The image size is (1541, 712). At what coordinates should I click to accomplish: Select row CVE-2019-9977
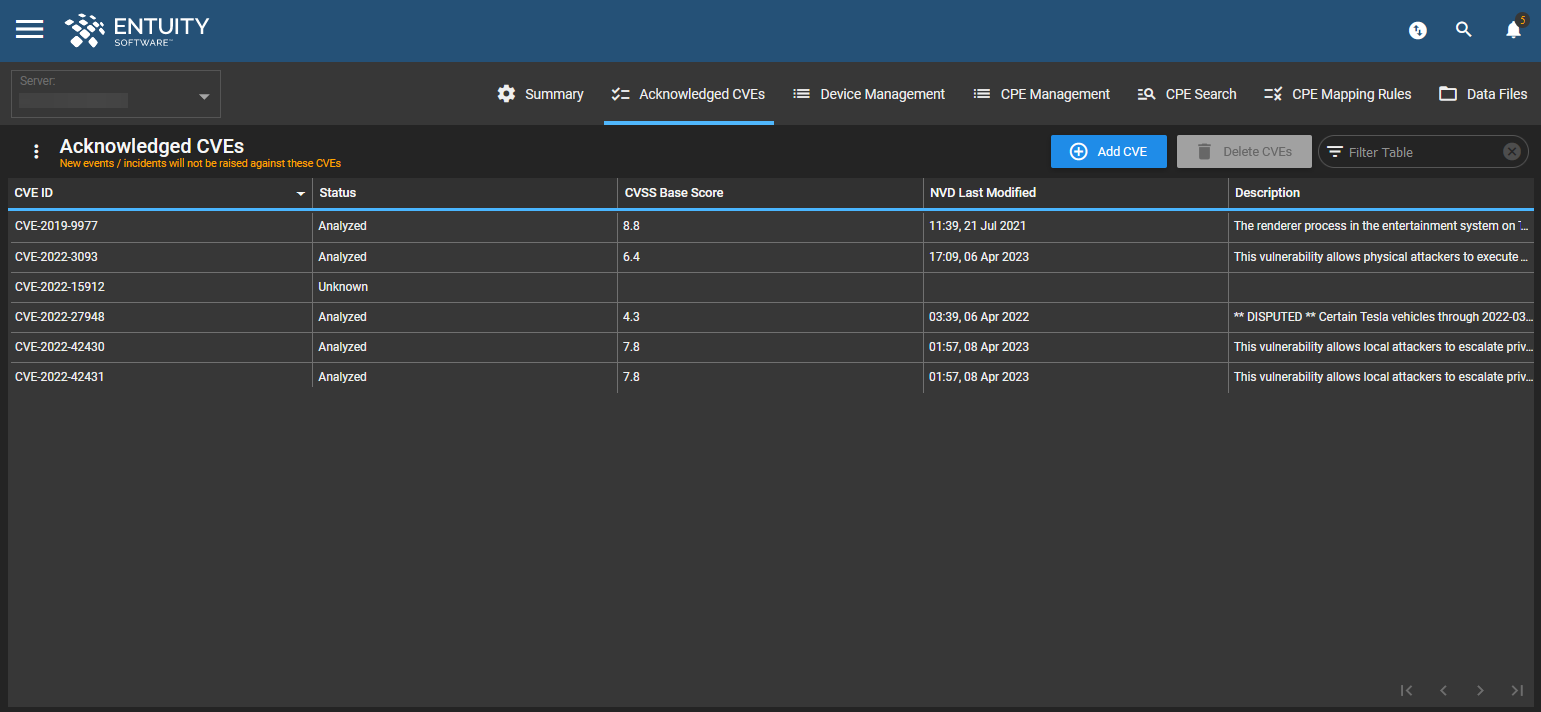[x=771, y=226]
